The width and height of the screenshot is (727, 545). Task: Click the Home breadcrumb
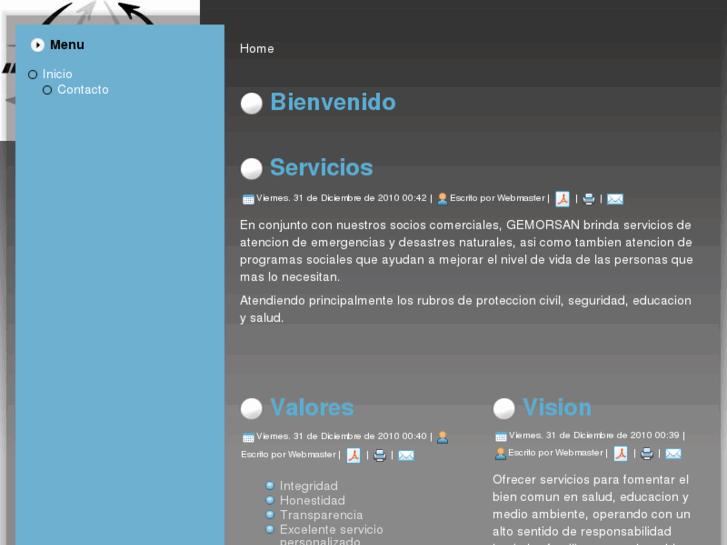coord(257,49)
